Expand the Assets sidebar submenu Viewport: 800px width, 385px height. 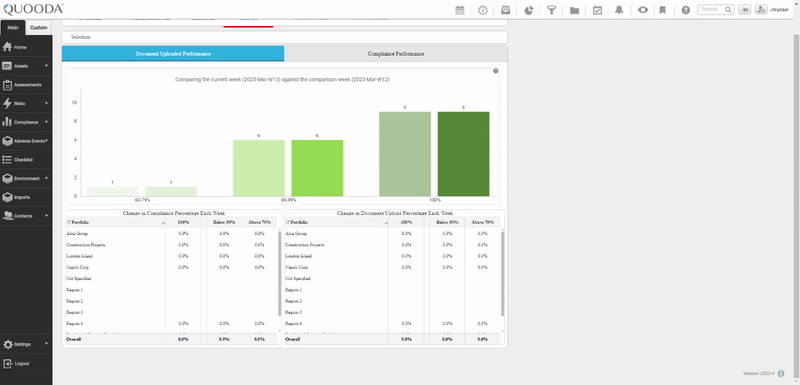tap(46, 66)
